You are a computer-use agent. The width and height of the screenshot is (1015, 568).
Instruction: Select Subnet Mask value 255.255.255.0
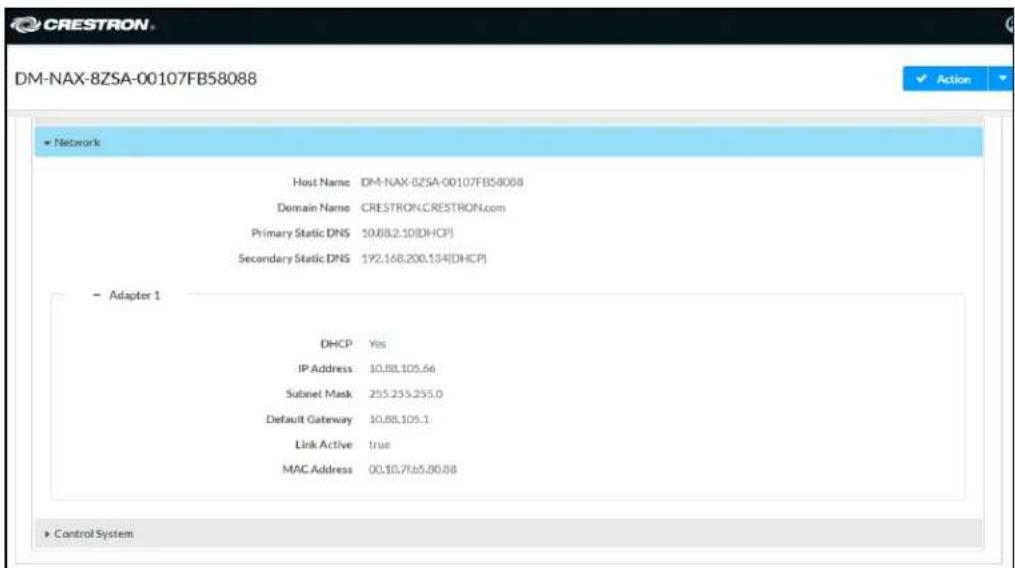tap(406, 394)
